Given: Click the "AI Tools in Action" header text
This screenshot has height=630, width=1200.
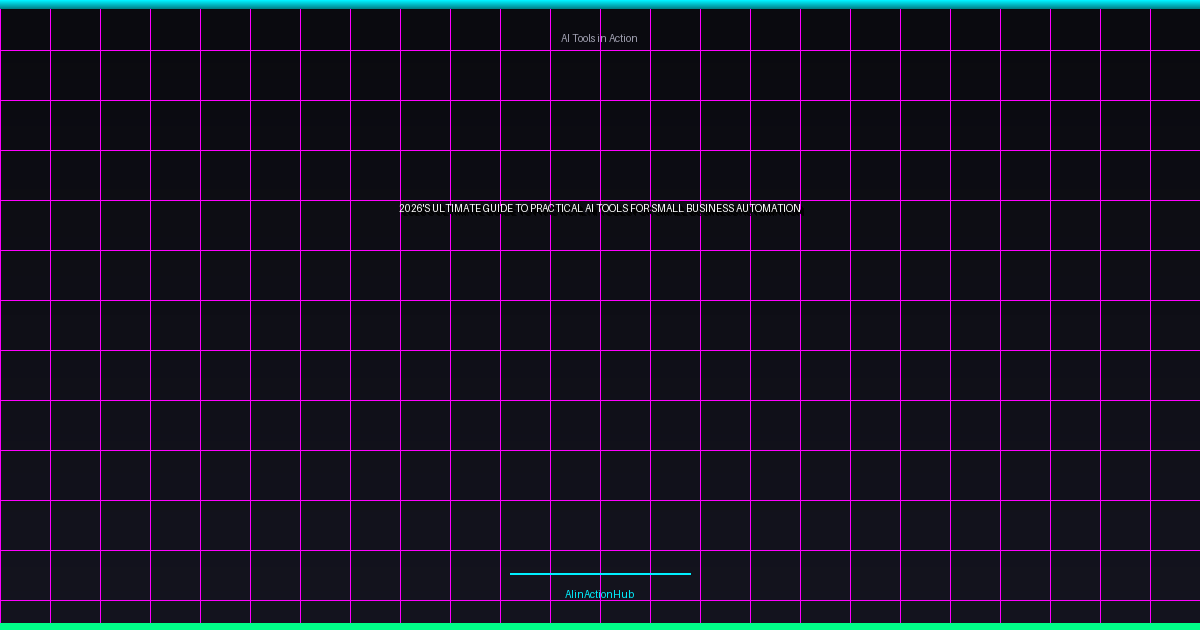Looking at the screenshot, I should coord(599,38).
